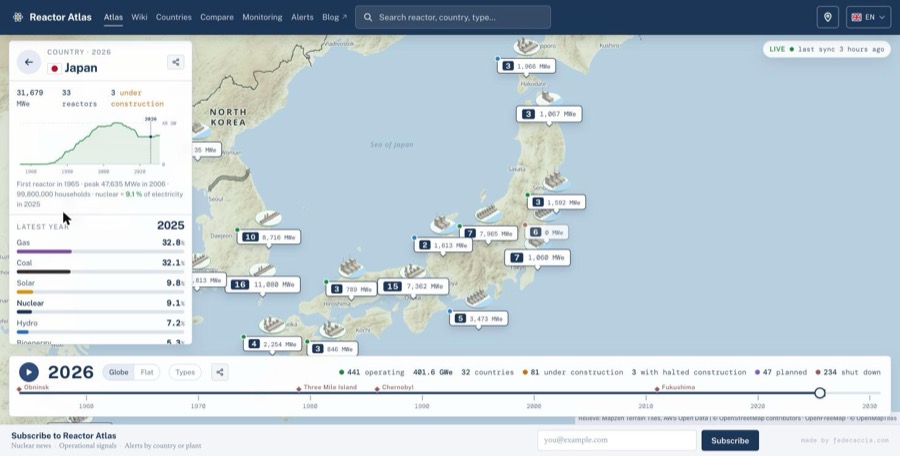
Task: Click the Gas 32.8% share bar
Action: 100,252
